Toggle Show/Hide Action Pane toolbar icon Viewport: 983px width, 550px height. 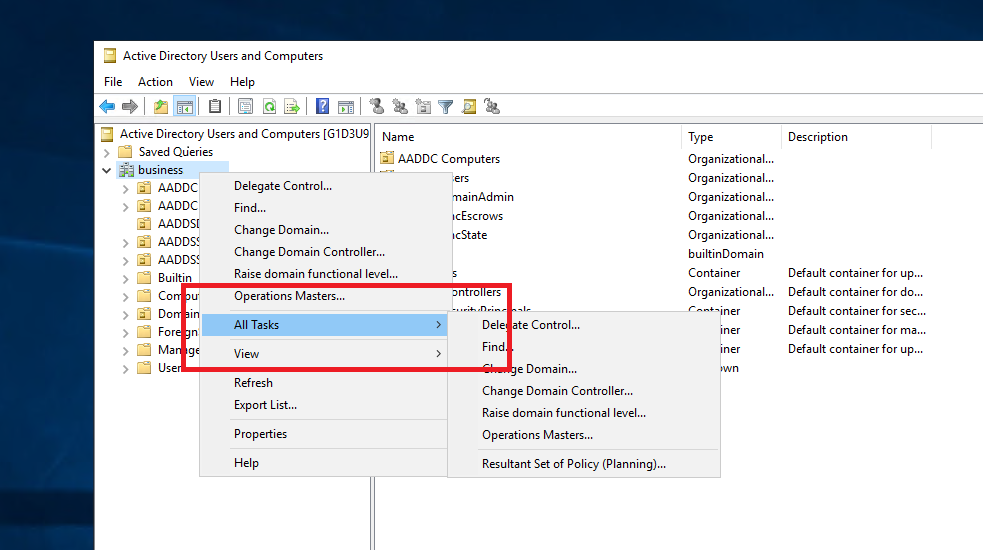point(346,107)
